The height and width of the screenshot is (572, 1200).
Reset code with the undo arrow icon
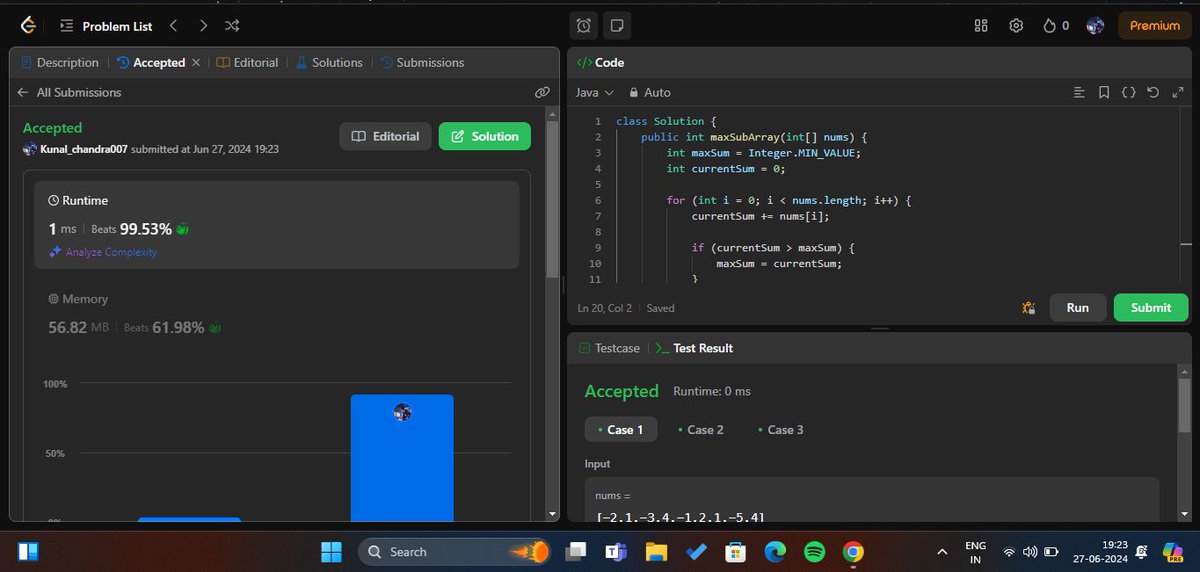point(1152,92)
